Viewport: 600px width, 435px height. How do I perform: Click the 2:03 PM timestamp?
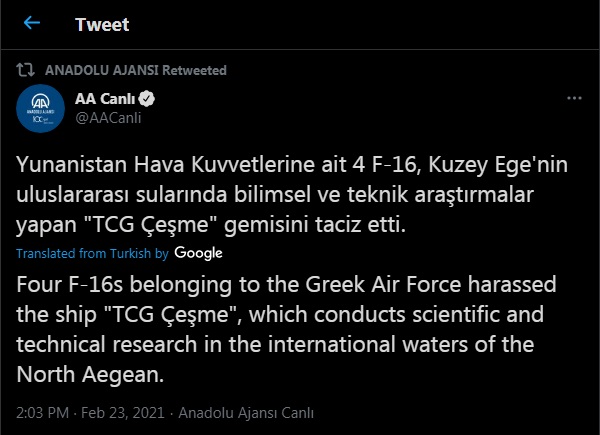point(44,411)
